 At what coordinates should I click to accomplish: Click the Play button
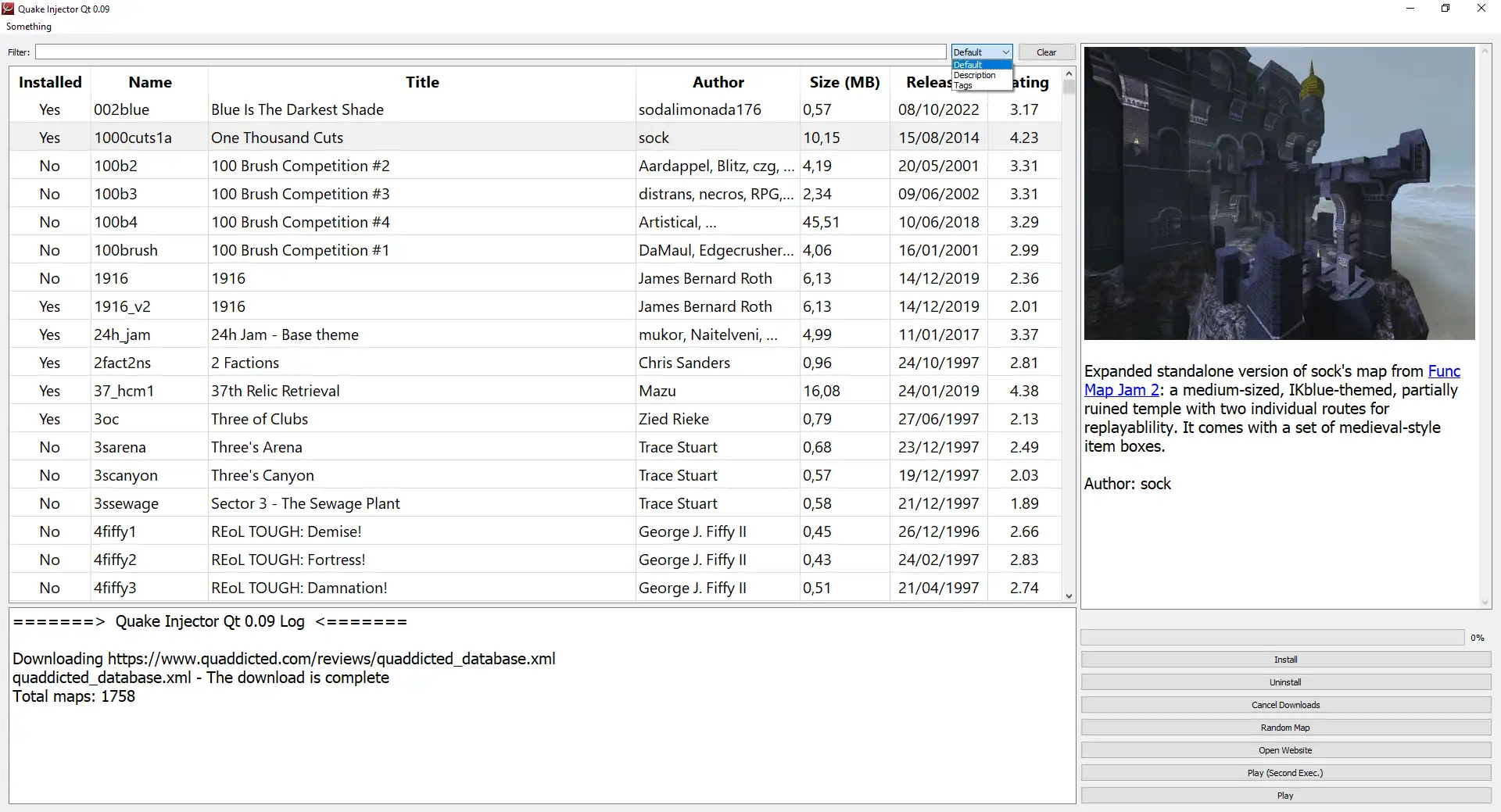(1286, 796)
